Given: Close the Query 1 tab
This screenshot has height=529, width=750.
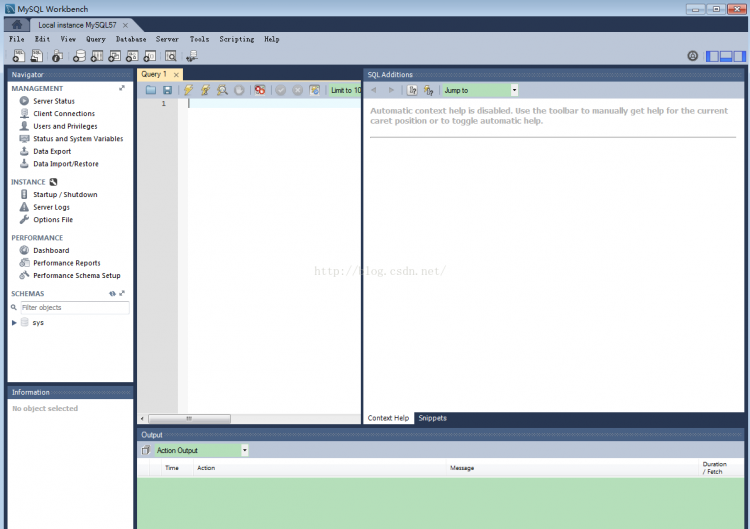Looking at the screenshot, I should pyautogui.click(x=176, y=75).
